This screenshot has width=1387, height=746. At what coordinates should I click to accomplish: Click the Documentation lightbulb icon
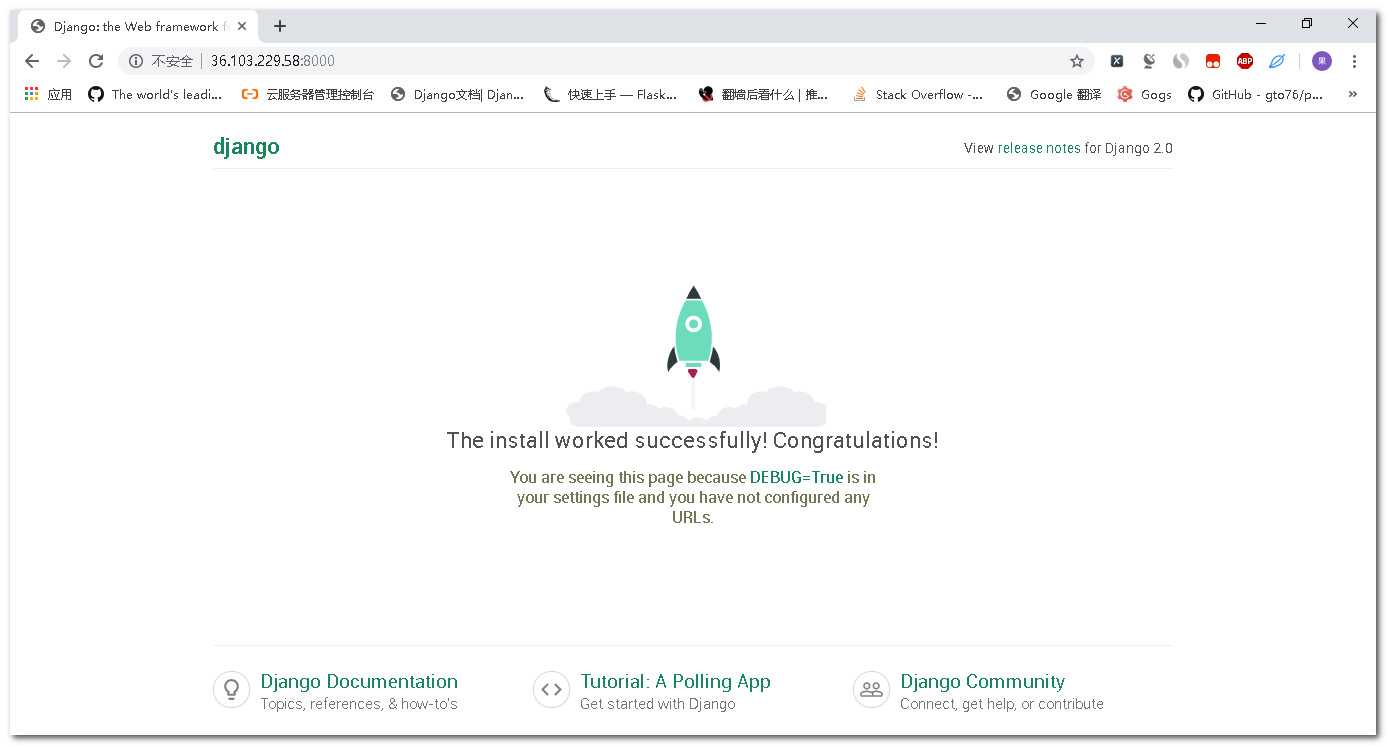click(231, 689)
